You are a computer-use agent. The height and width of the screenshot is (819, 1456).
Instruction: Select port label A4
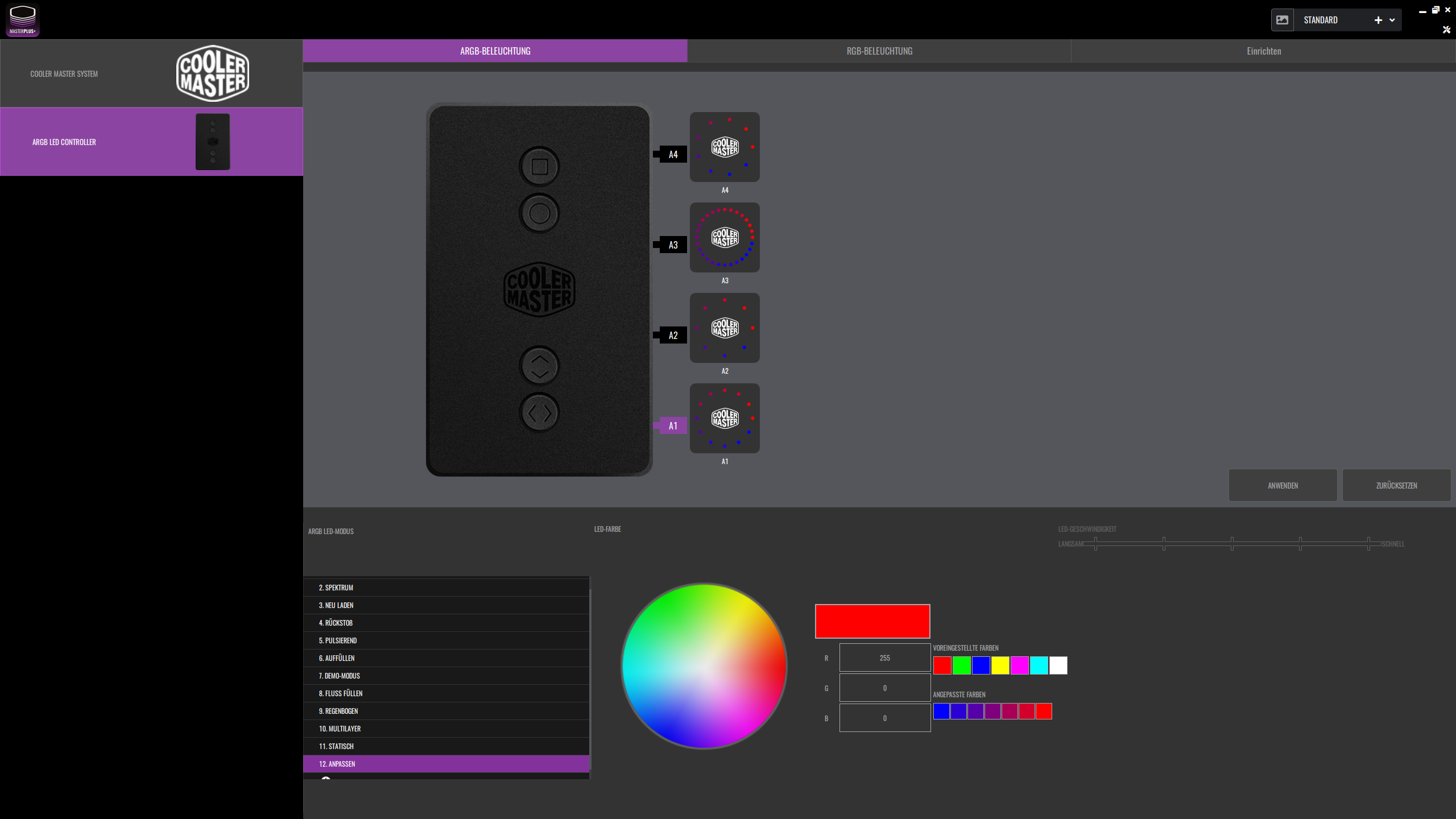[x=673, y=154]
